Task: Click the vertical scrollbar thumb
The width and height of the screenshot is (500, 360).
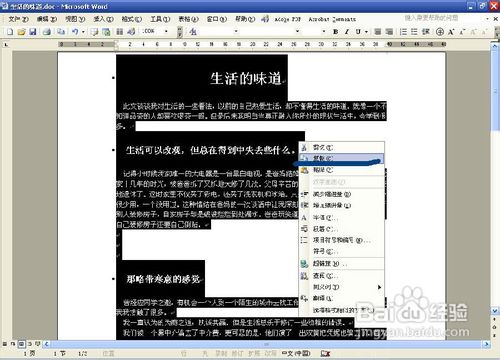Action: tap(495, 90)
